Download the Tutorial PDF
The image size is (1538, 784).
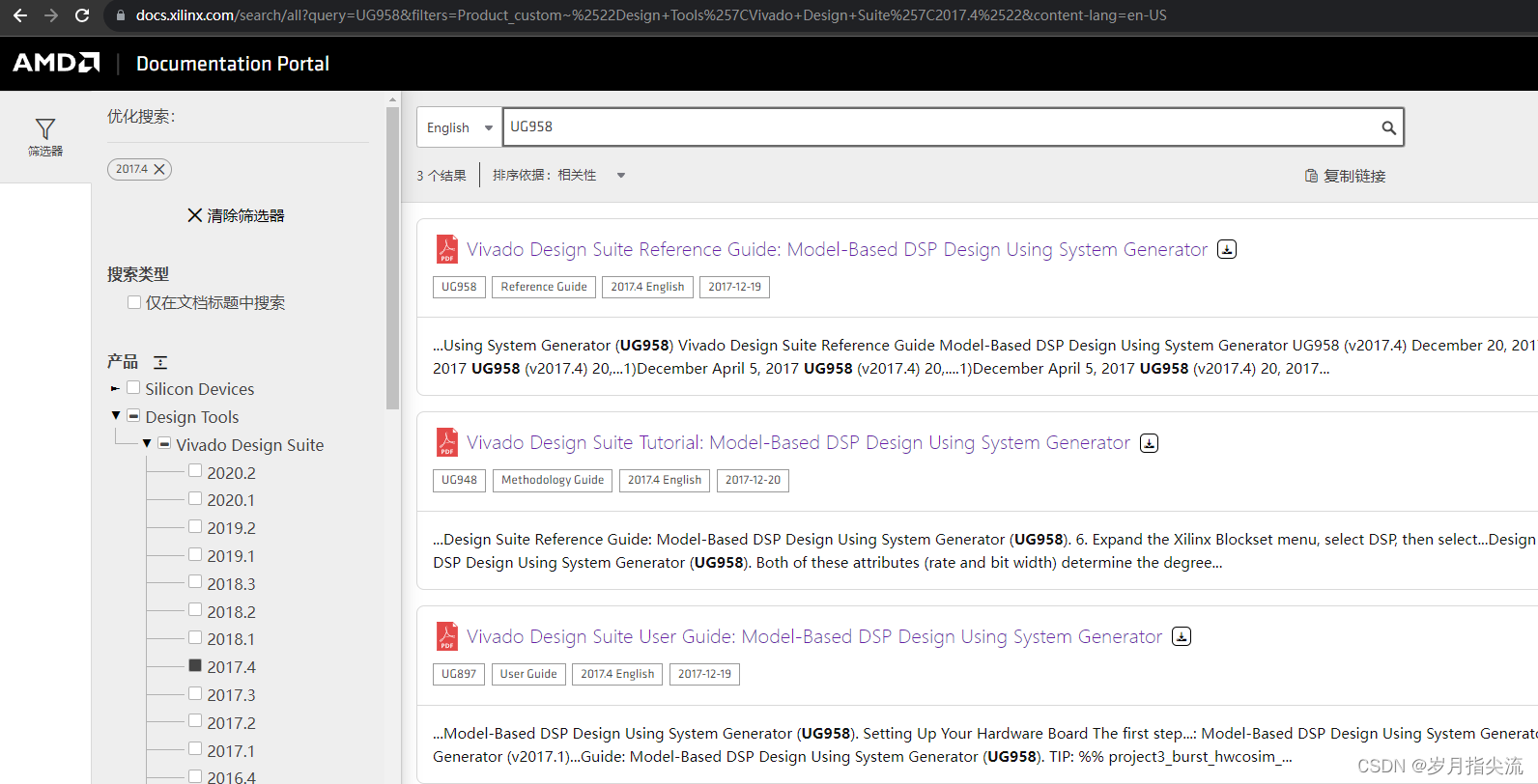pos(1149,443)
